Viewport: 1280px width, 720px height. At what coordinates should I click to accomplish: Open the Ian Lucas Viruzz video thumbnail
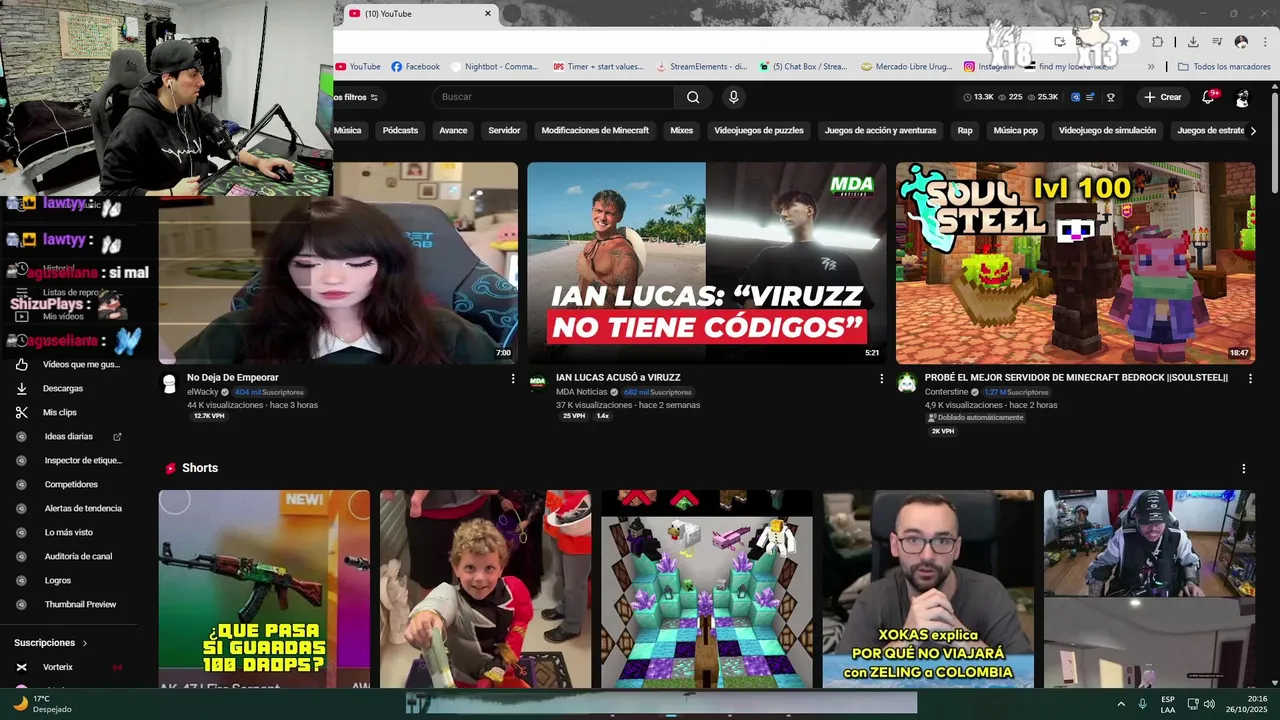pyautogui.click(x=707, y=263)
